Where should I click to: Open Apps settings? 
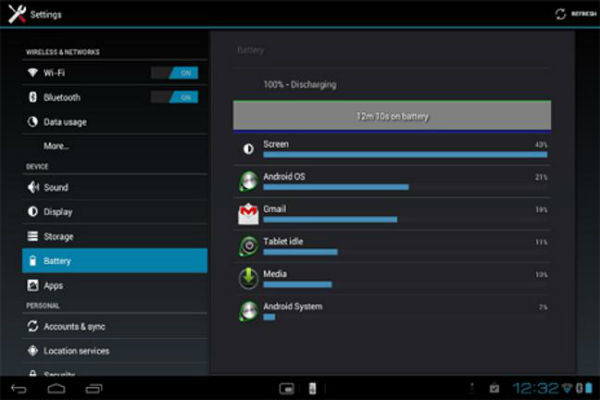(x=53, y=286)
